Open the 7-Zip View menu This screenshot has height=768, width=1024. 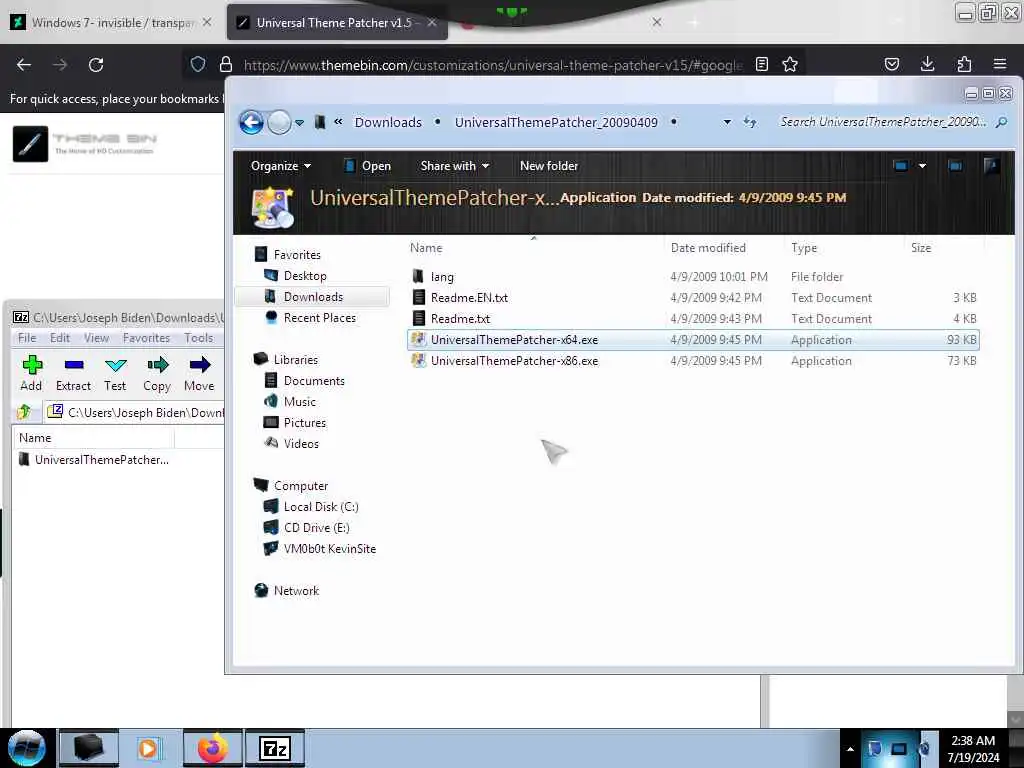tap(96, 338)
